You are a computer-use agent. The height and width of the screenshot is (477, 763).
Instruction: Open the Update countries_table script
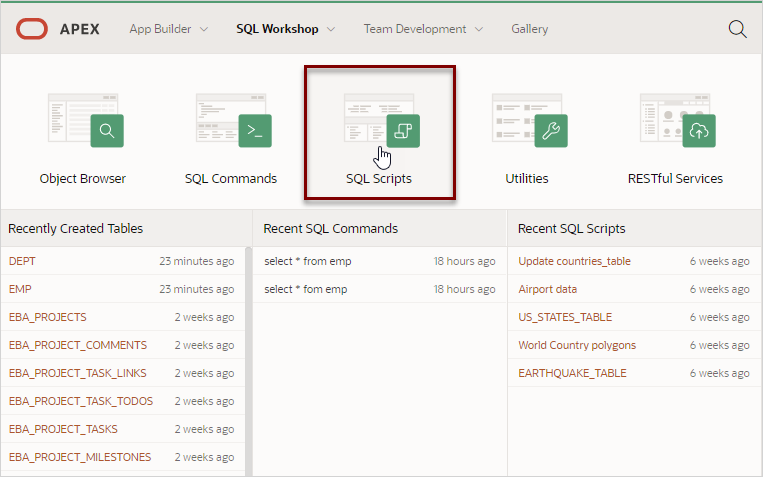pyautogui.click(x=574, y=261)
